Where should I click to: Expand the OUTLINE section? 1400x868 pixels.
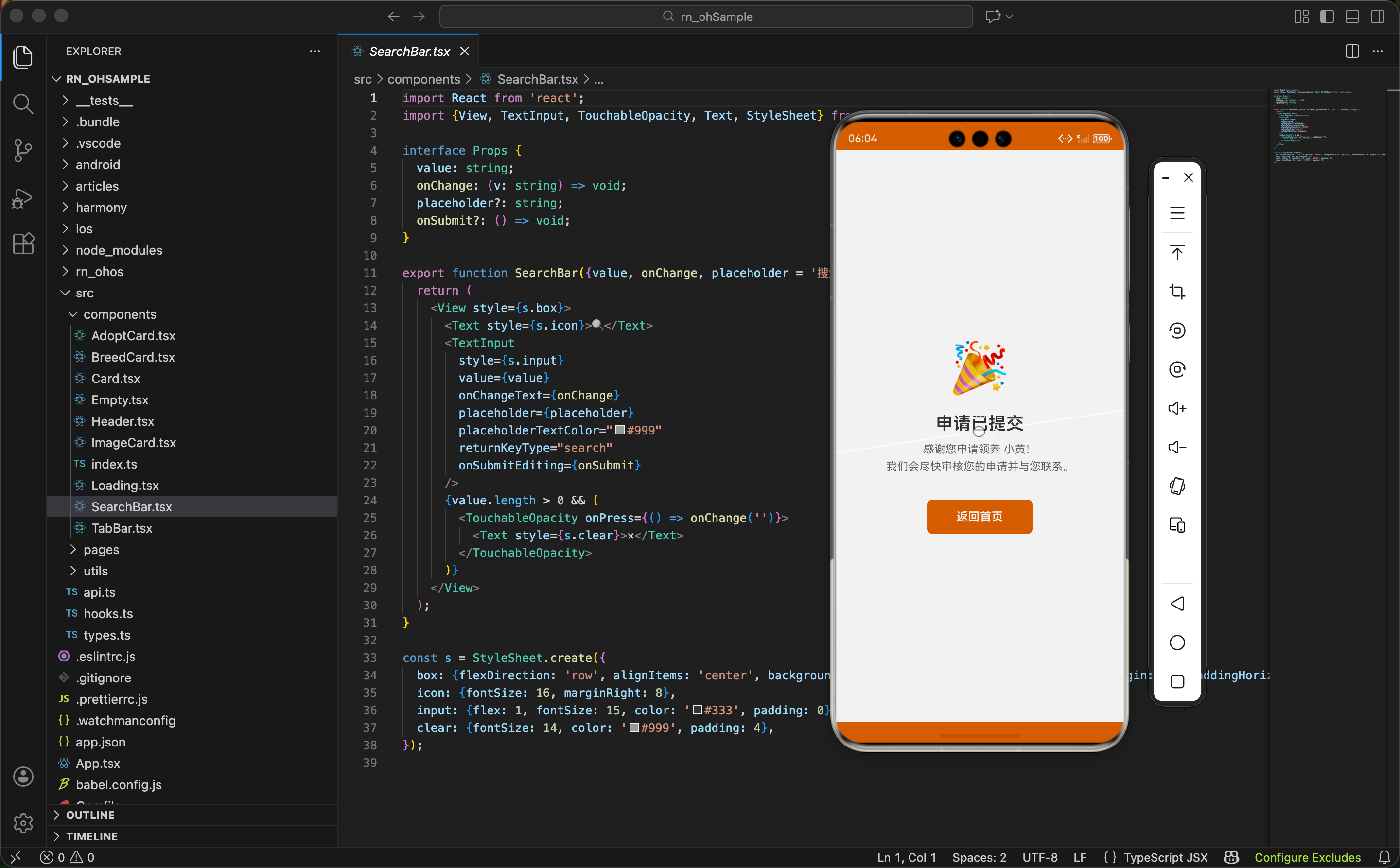point(90,815)
